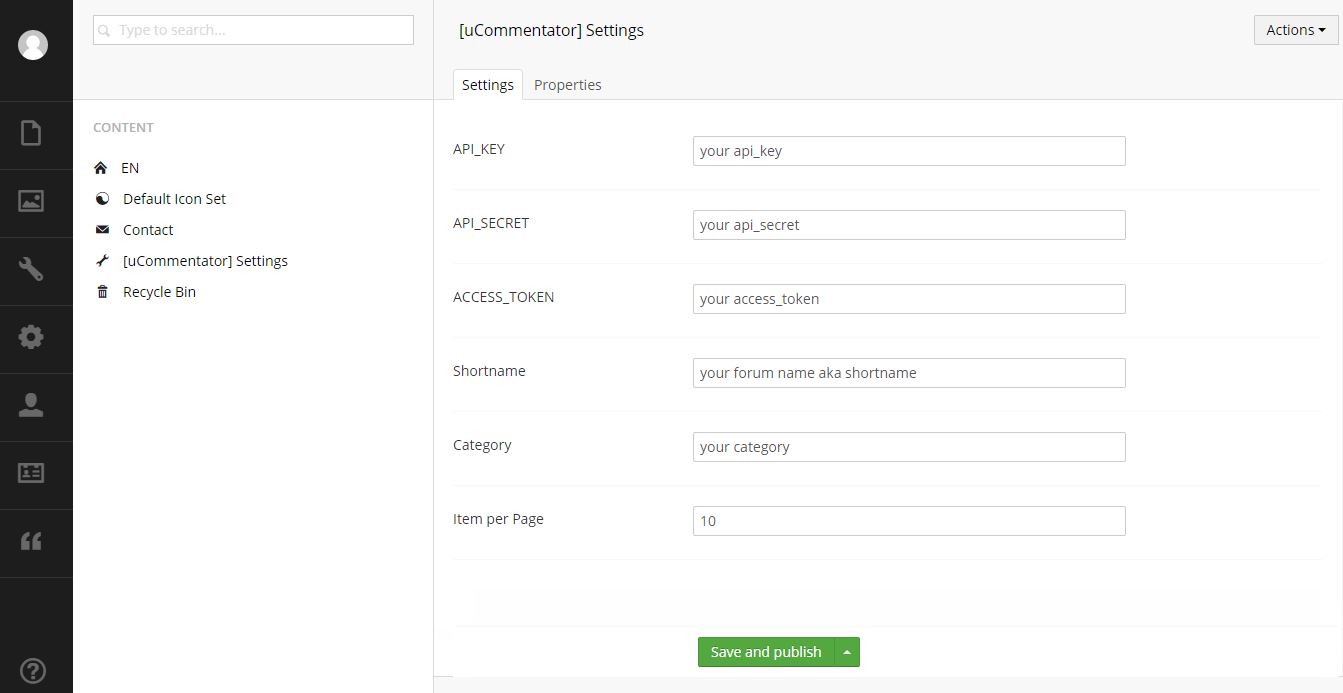1343x693 pixels.
Task: Click the envelope icon beside Contact
Action: [x=102, y=230]
